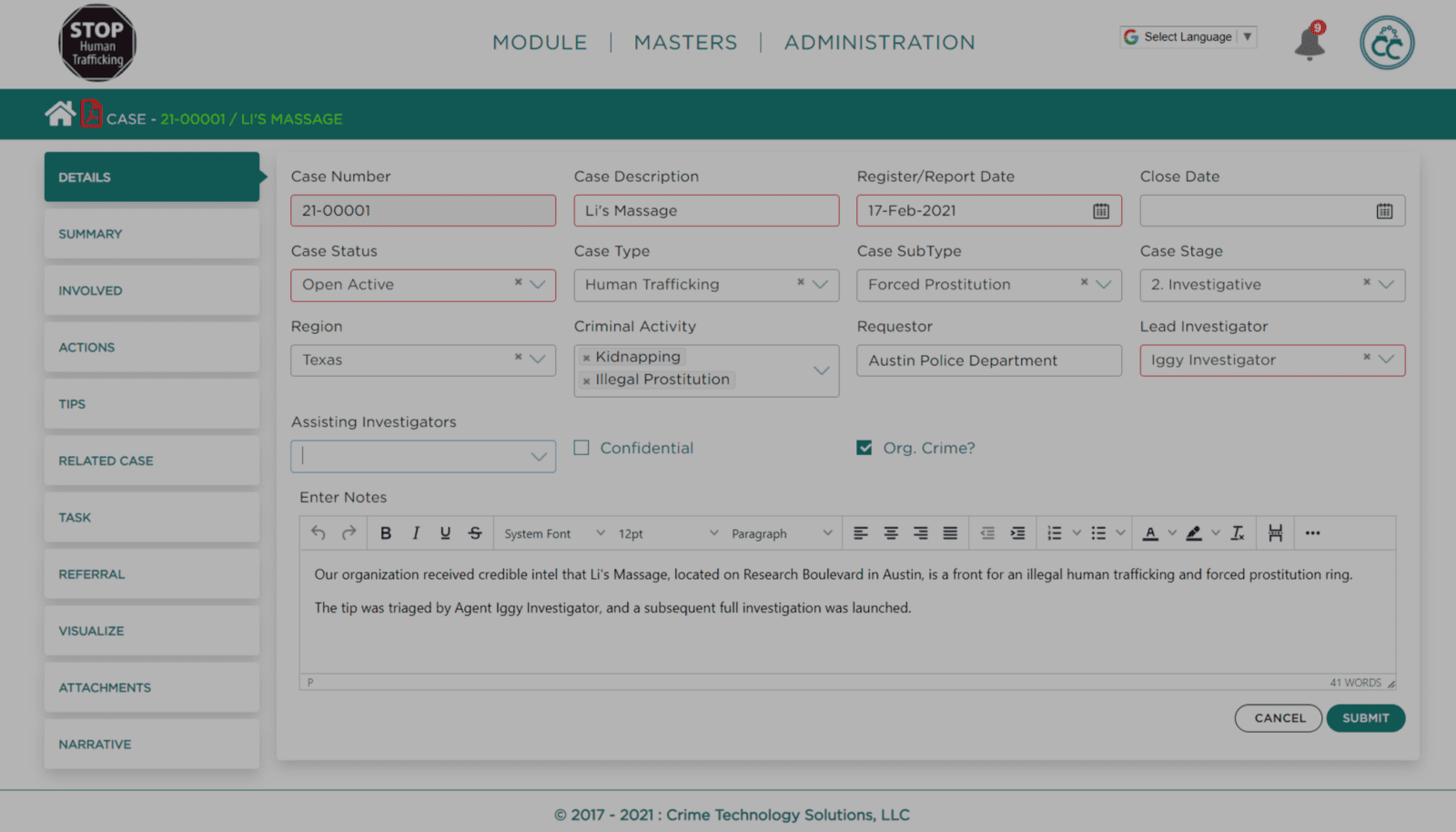Decrease indent in notes editor

point(987,533)
